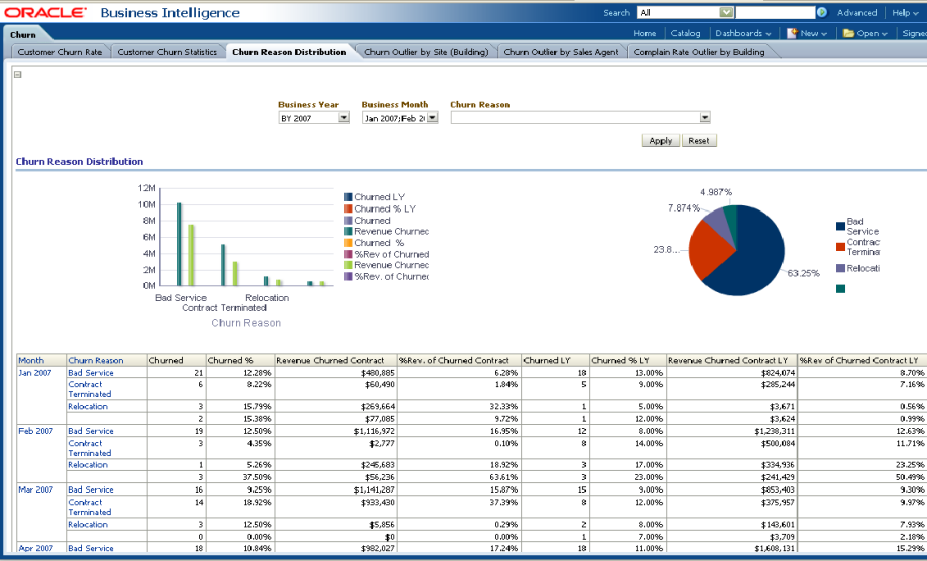The height and width of the screenshot is (561, 927).
Task: Go to Home link
Action: pos(644,34)
